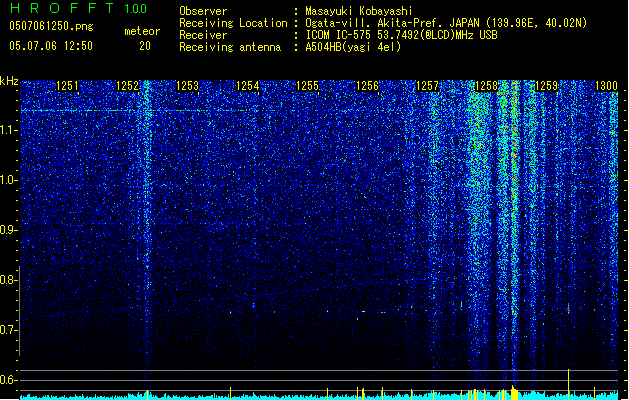Click the 1300 time marker
629x400 pixels.
point(606,86)
